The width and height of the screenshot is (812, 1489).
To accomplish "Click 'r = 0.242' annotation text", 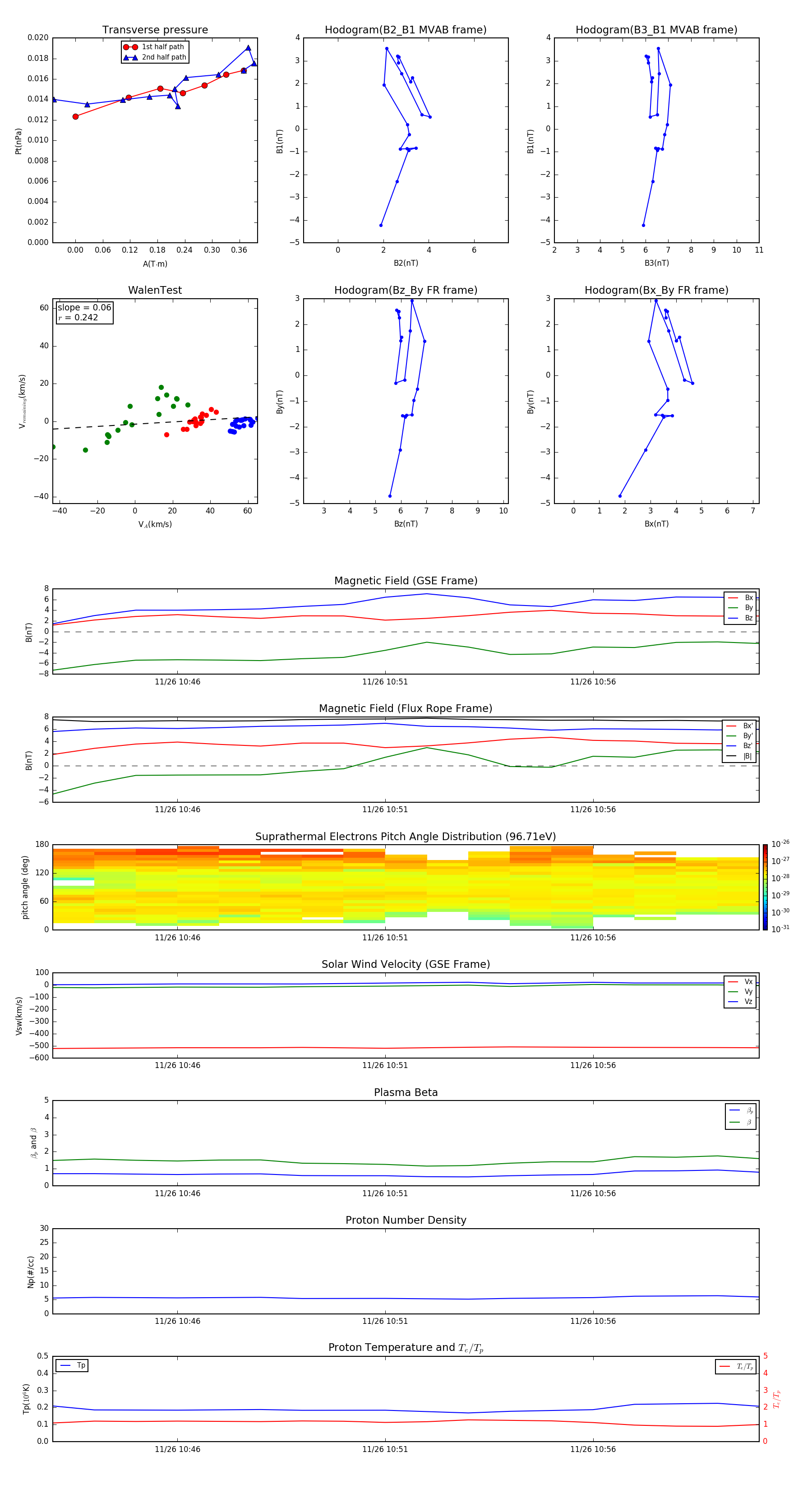I will click(78, 317).
